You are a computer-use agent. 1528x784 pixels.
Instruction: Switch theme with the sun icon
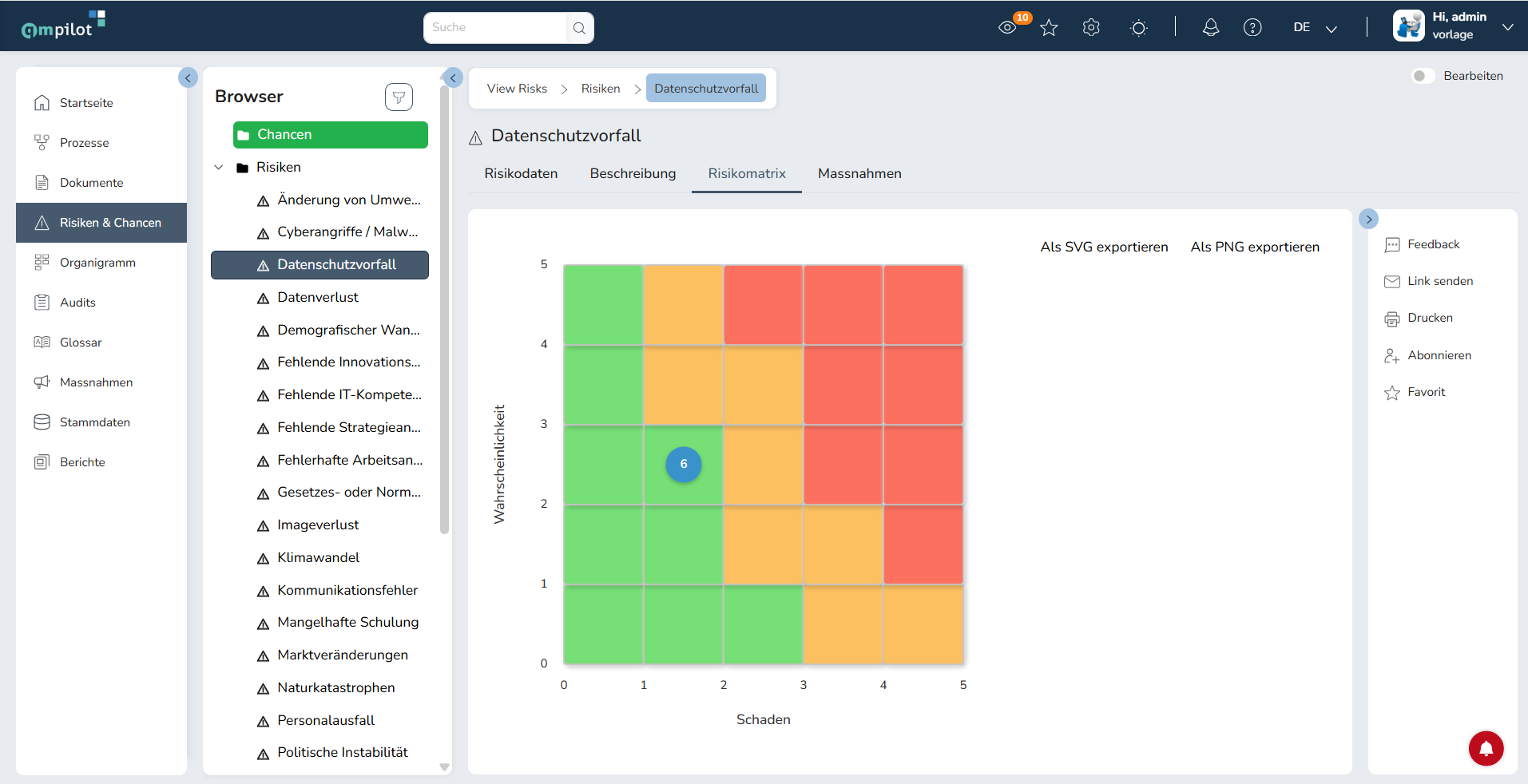click(x=1139, y=28)
